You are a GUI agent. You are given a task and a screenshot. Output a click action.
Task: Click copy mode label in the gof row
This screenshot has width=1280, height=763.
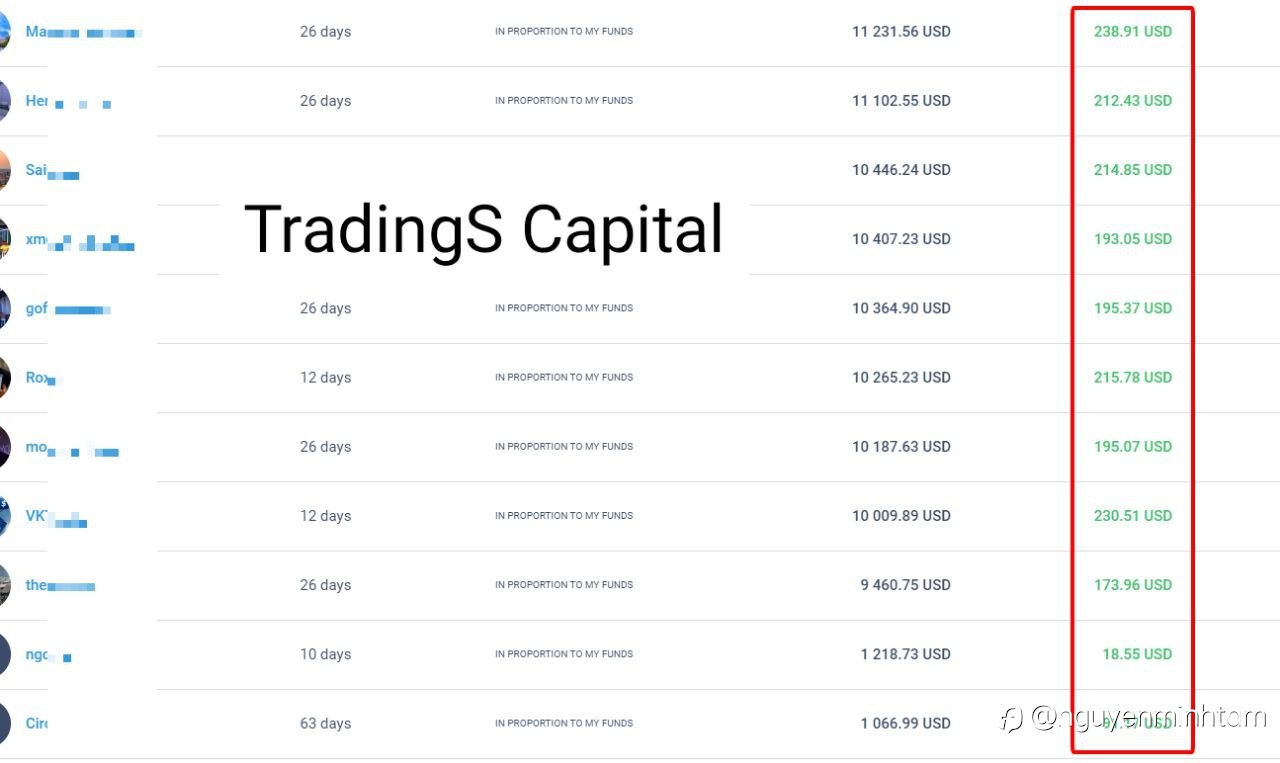[564, 308]
